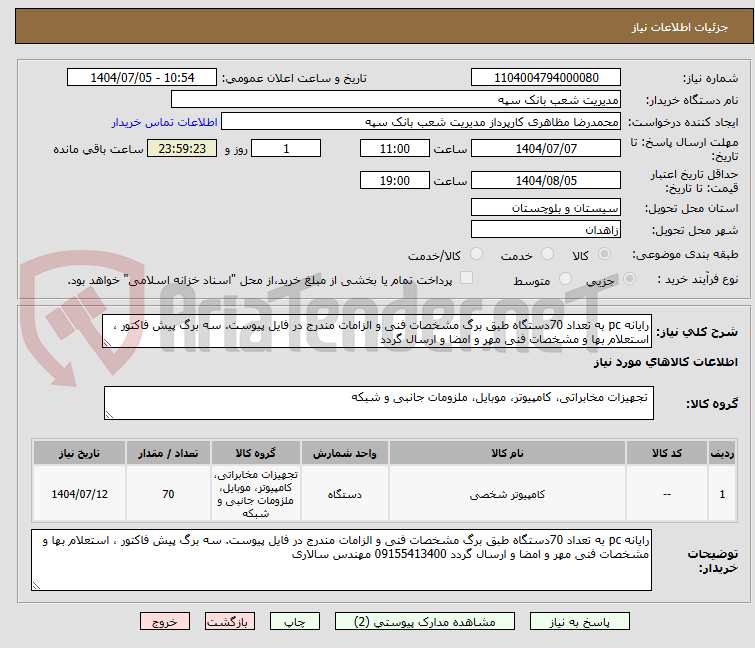Click the بازگشت back button

coord(230,622)
